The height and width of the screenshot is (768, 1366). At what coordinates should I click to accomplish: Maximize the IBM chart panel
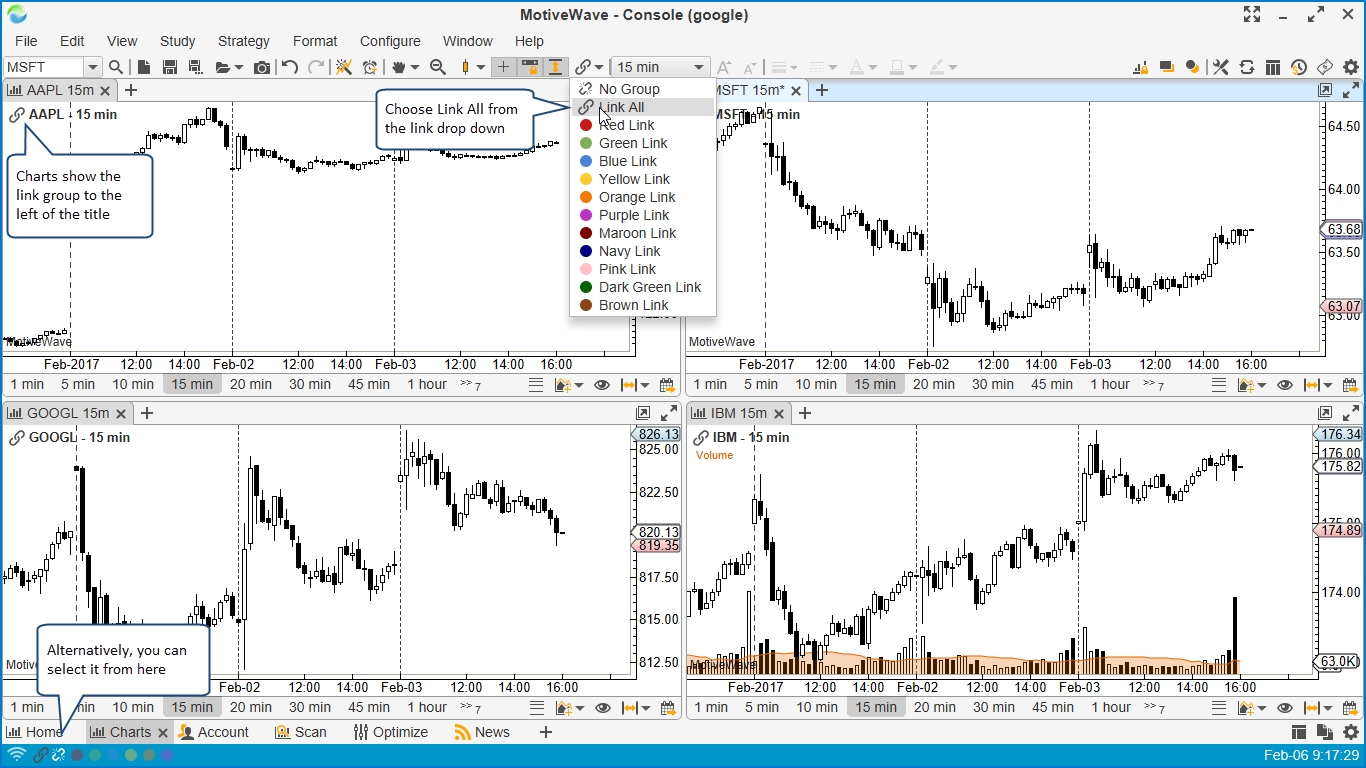coord(1351,413)
